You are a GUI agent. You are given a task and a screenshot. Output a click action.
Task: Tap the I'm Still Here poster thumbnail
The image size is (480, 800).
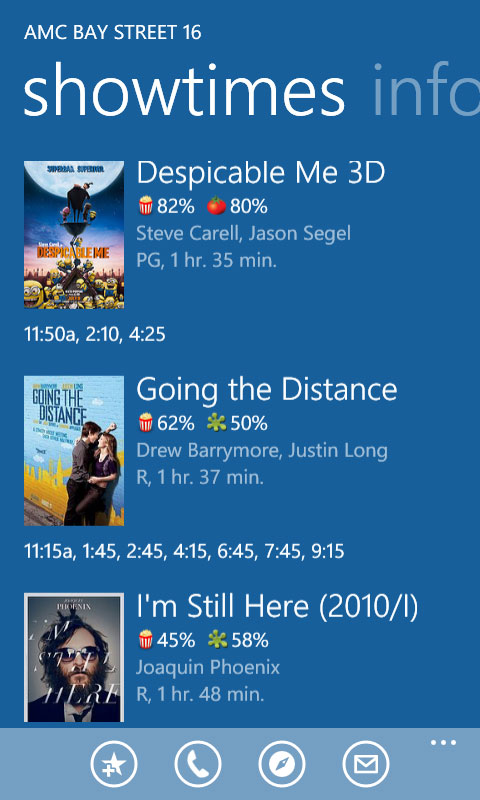(74, 658)
